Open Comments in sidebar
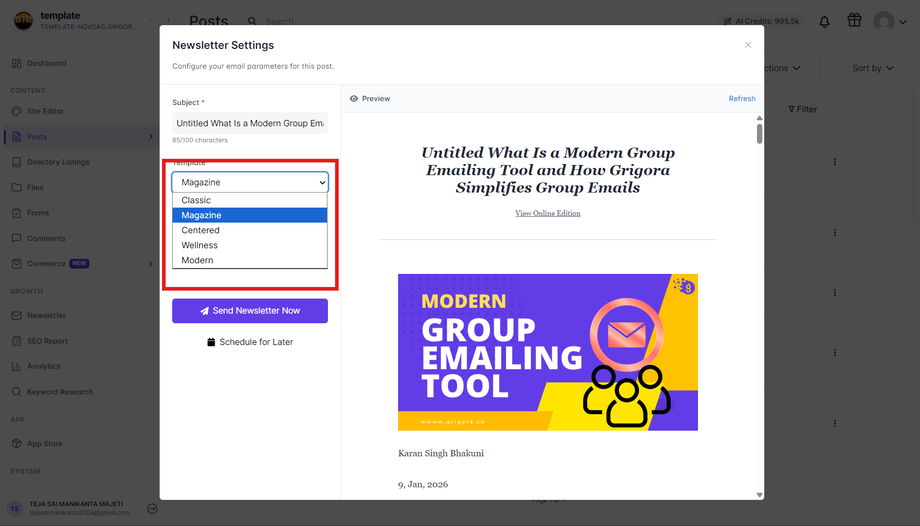This screenshot has width=920, height=526. click(46, 238)
